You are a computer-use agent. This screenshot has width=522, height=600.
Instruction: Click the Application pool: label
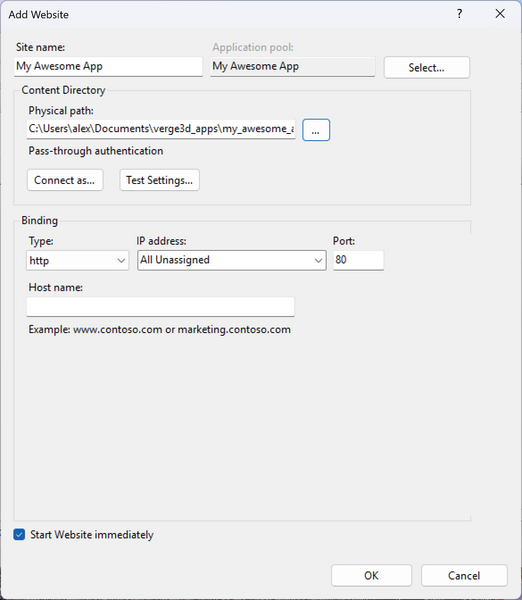tap(253, 47)
